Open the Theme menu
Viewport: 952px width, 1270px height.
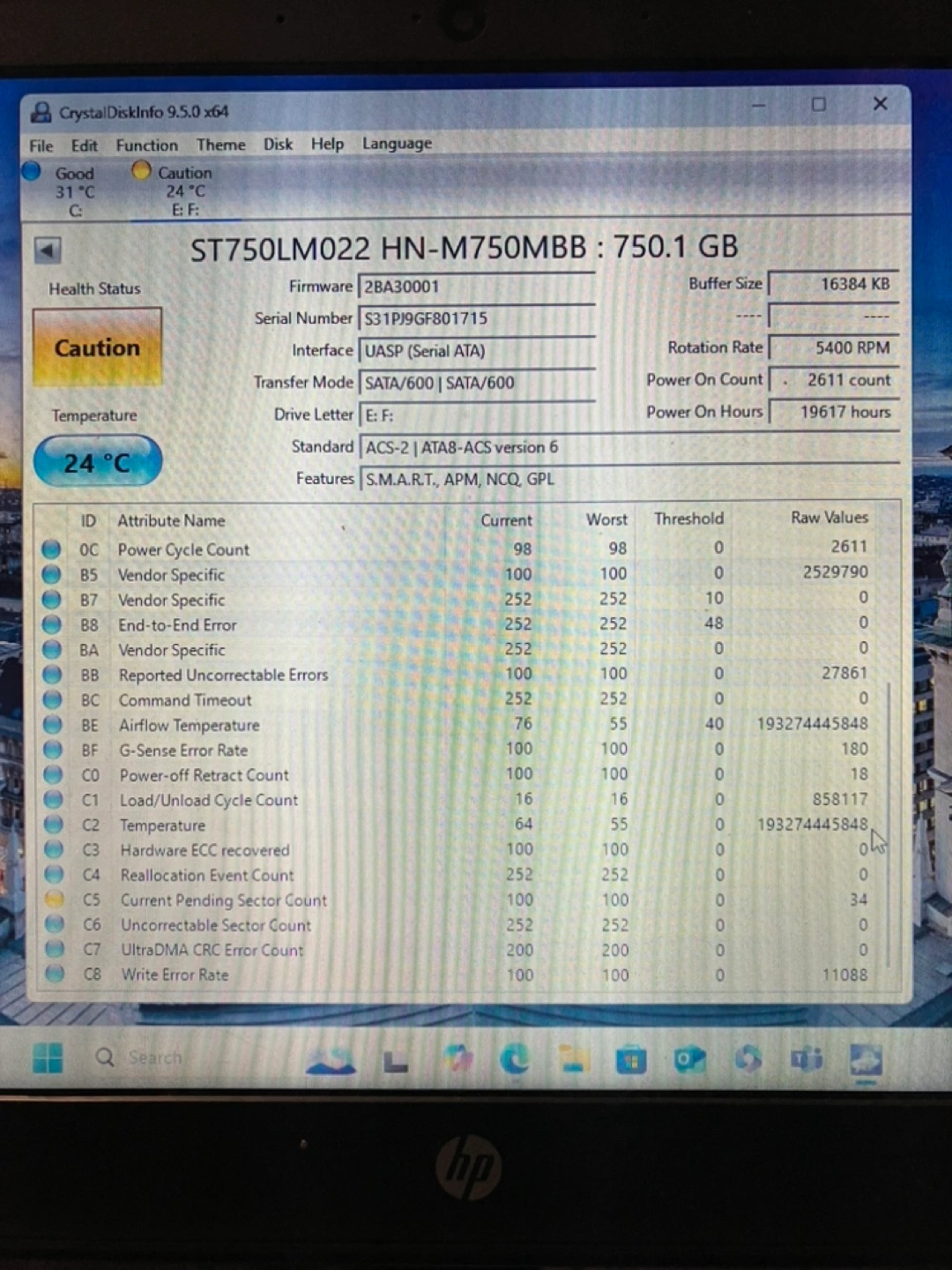221,145
